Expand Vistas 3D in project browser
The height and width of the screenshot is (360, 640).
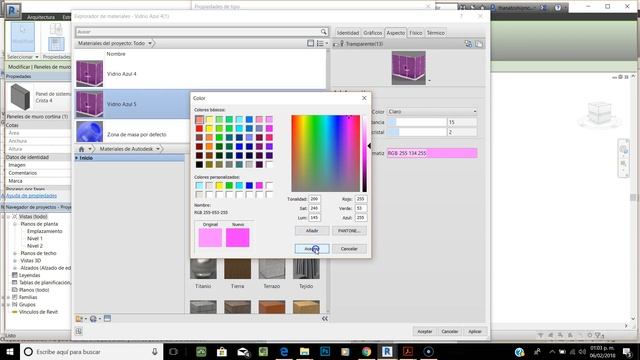click(15, 260)
